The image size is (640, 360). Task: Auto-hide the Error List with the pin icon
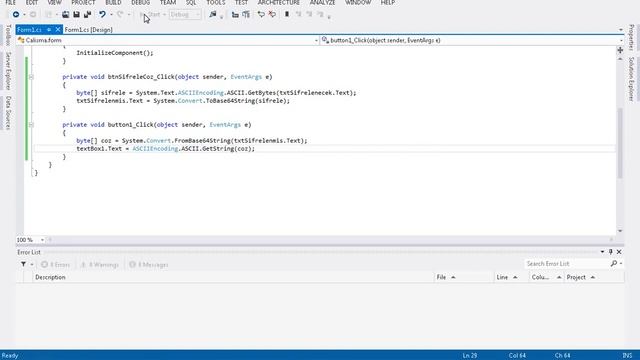tap(611, 252)
